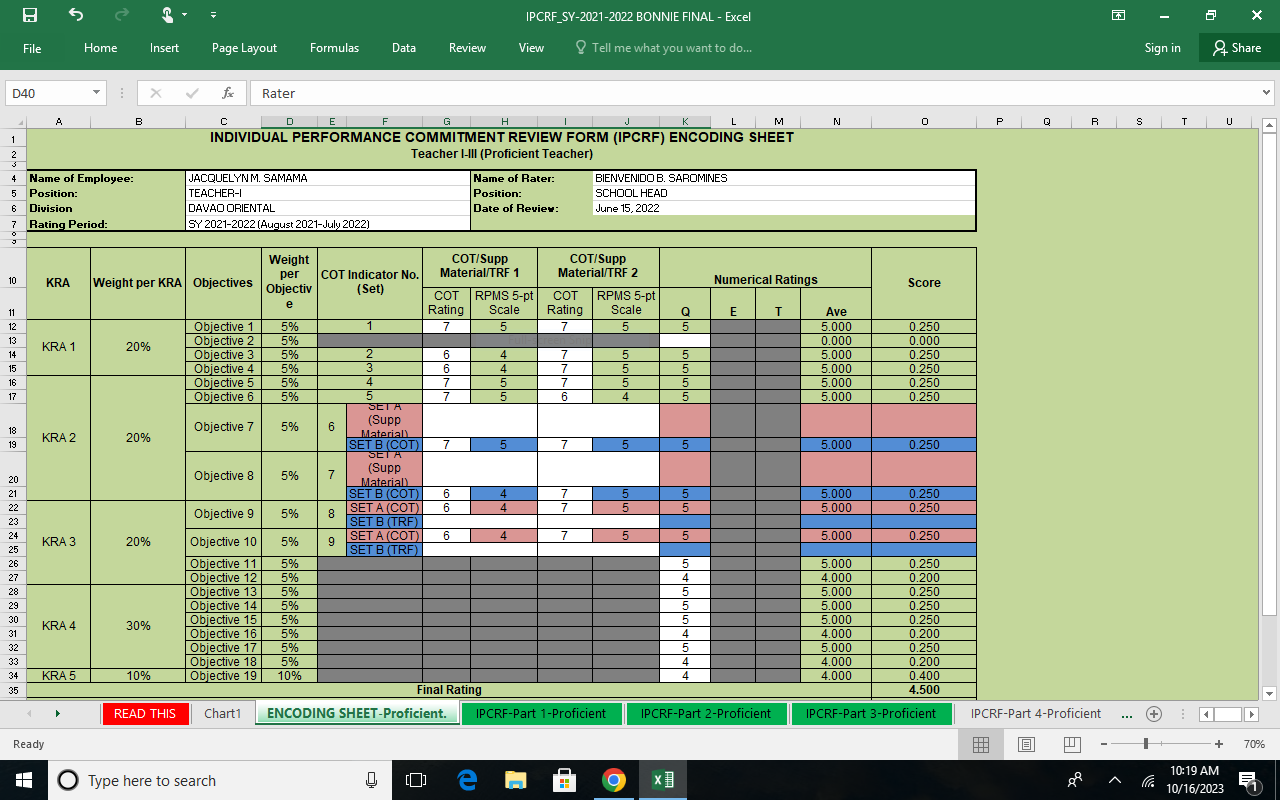
Task: Click the zoom out minus button
Action: (x=1105, y=744)
